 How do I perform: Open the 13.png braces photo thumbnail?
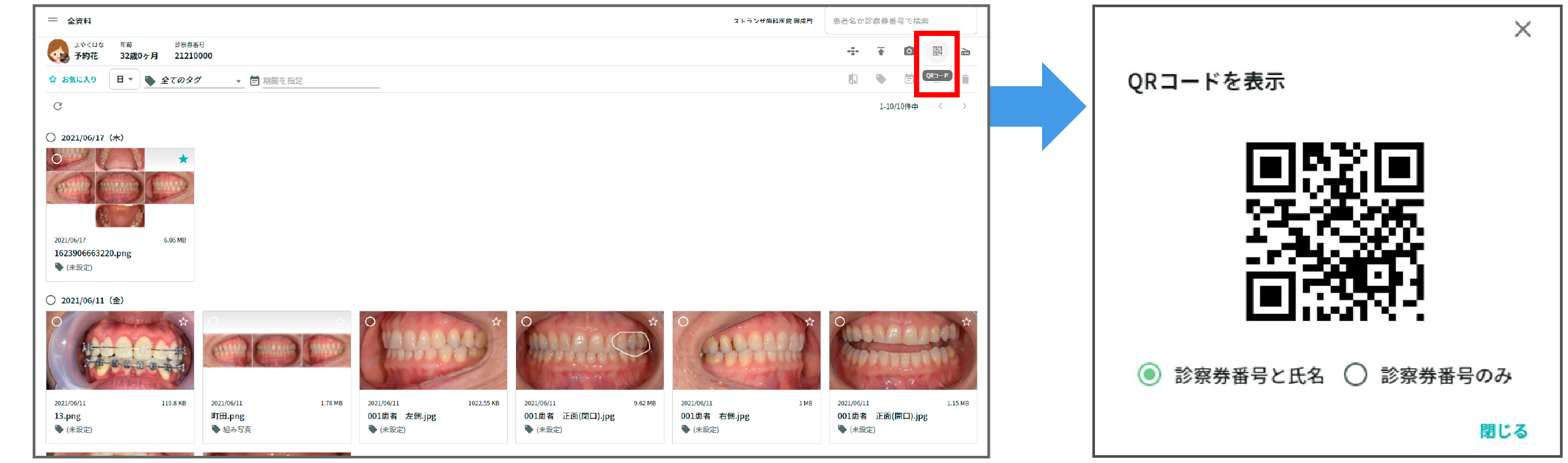click(120, 351)
